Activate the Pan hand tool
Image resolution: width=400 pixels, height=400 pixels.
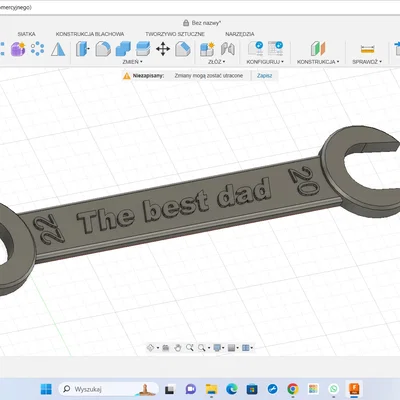178,348
